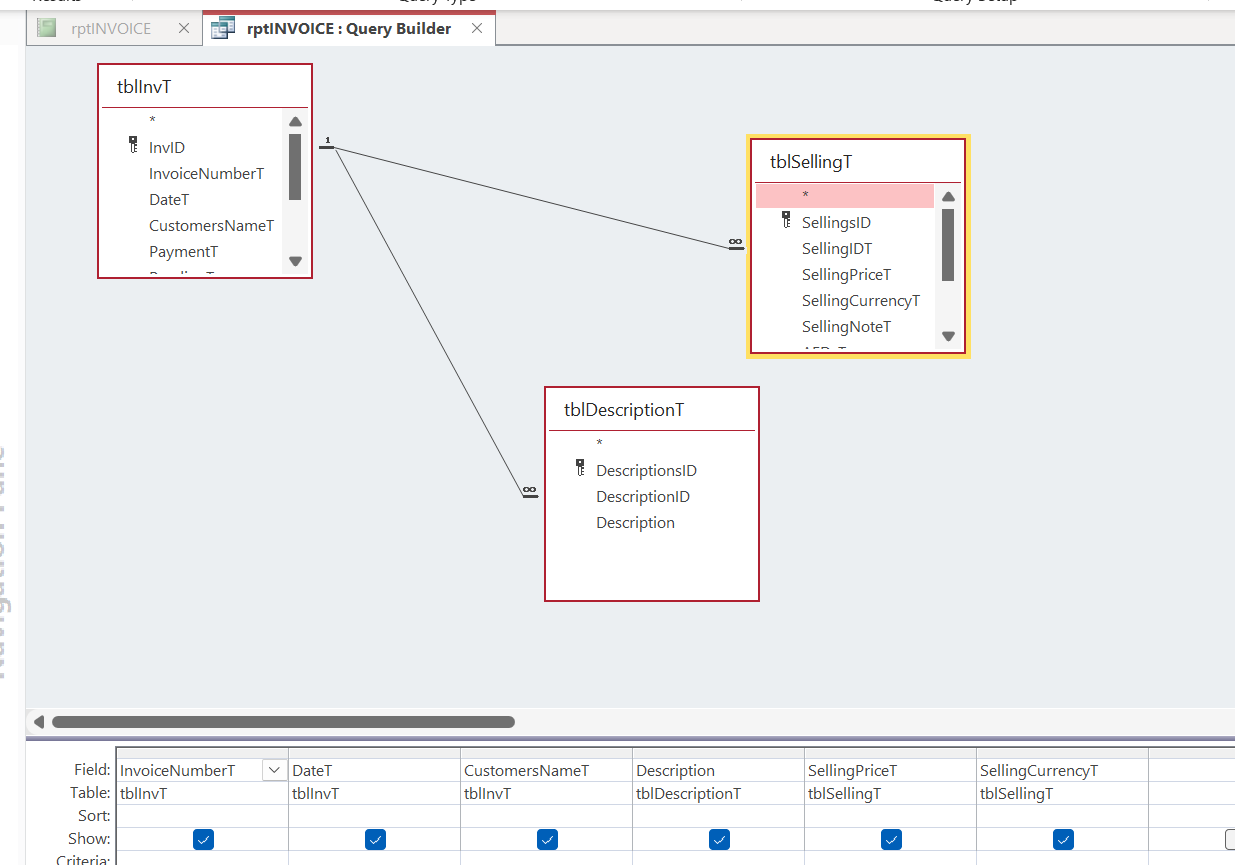Select InvoiceNumberT field in tblInvT list
The image size is (1235, 865).
point(206,173)
